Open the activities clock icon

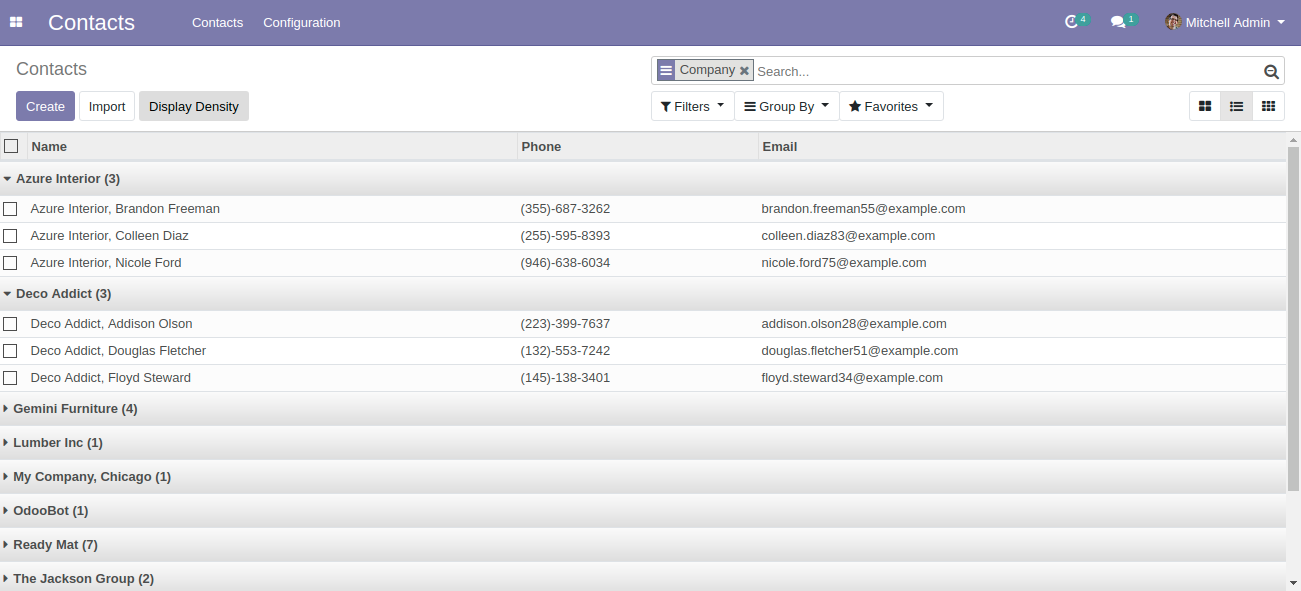[1072, 22]
